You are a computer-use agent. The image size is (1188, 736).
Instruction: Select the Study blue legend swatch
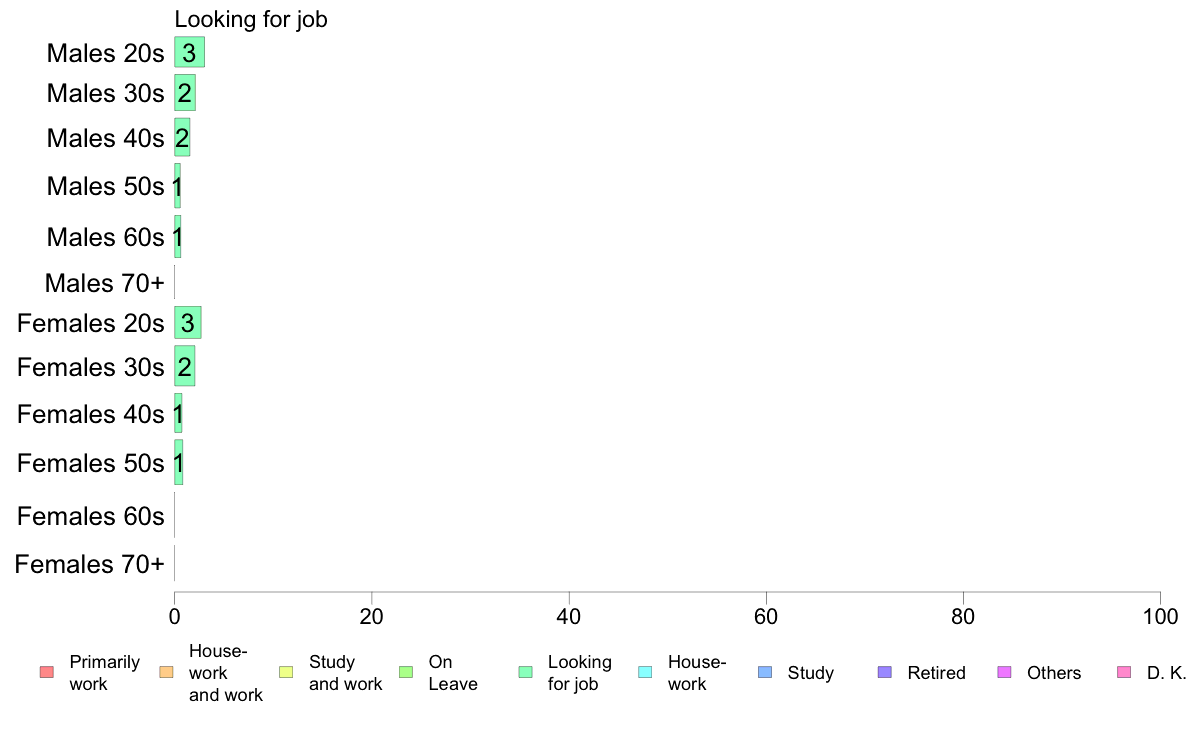pos(765,672)
